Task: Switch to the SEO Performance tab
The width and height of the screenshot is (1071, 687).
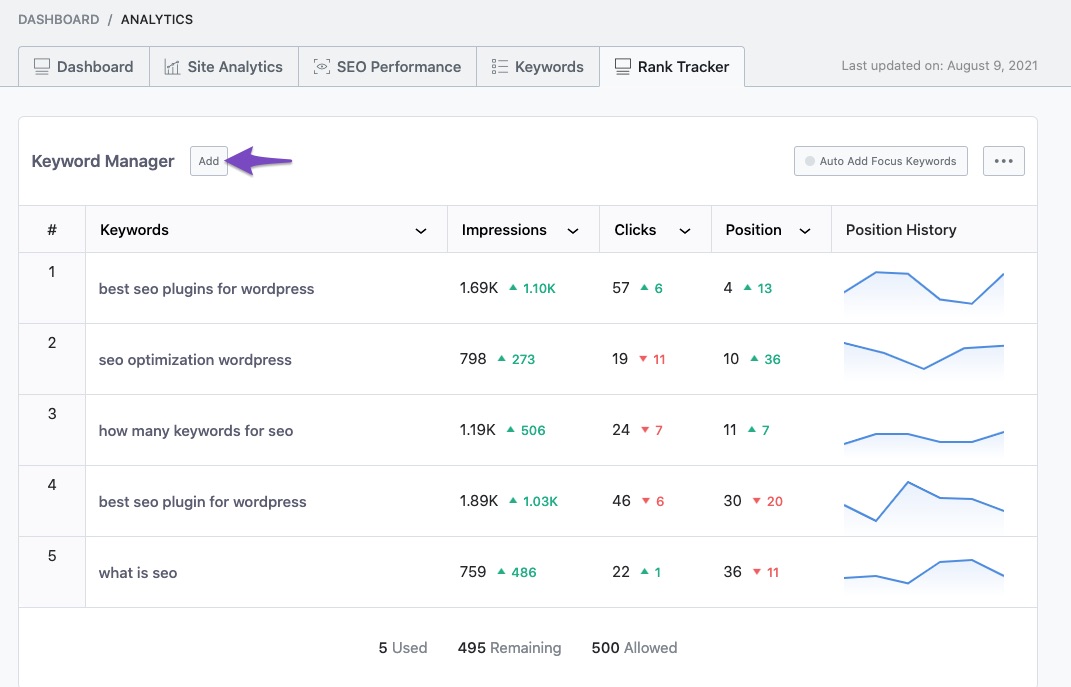Action: point(387,67)
